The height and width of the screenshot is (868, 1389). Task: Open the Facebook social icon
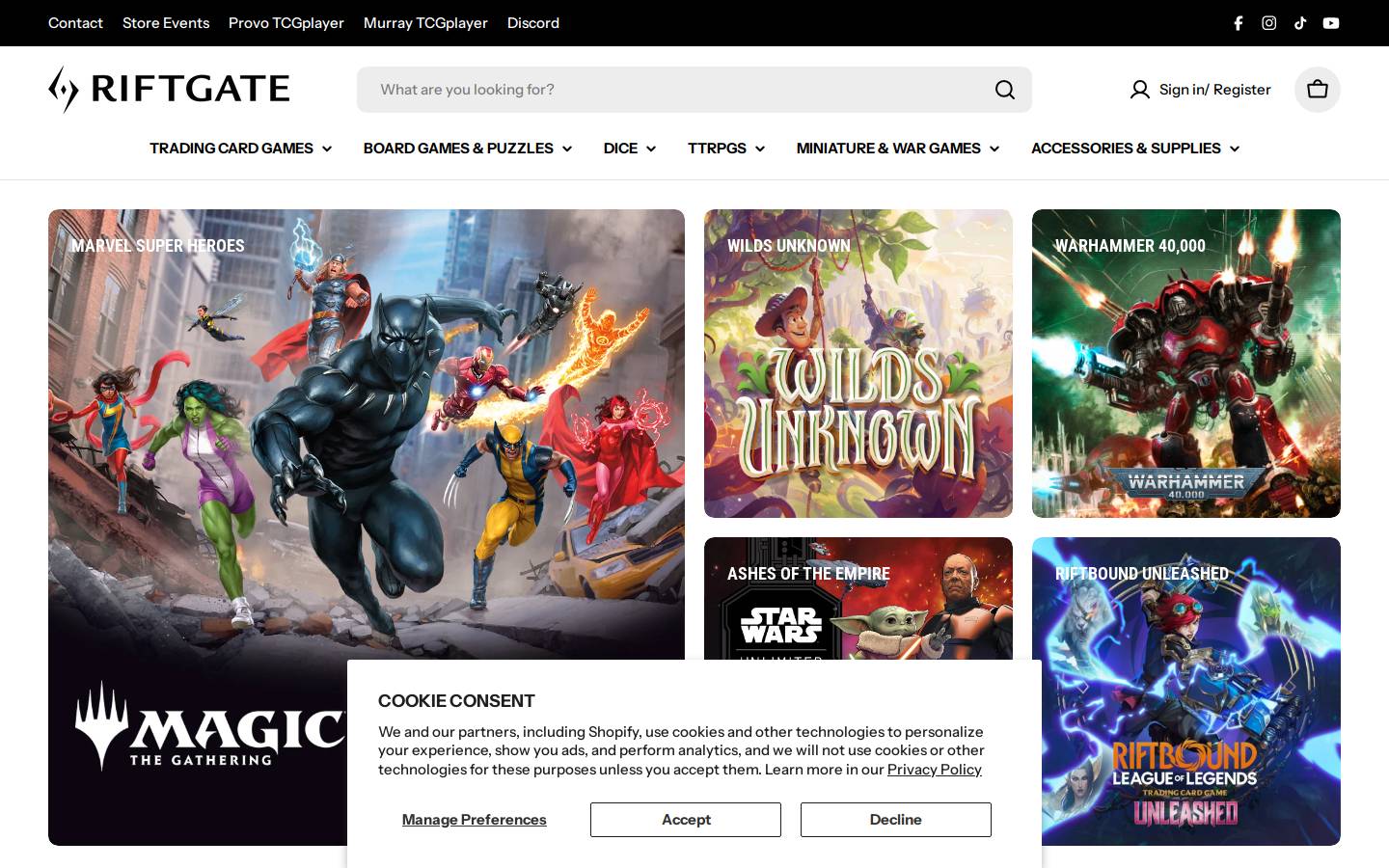pos(1239,23)
